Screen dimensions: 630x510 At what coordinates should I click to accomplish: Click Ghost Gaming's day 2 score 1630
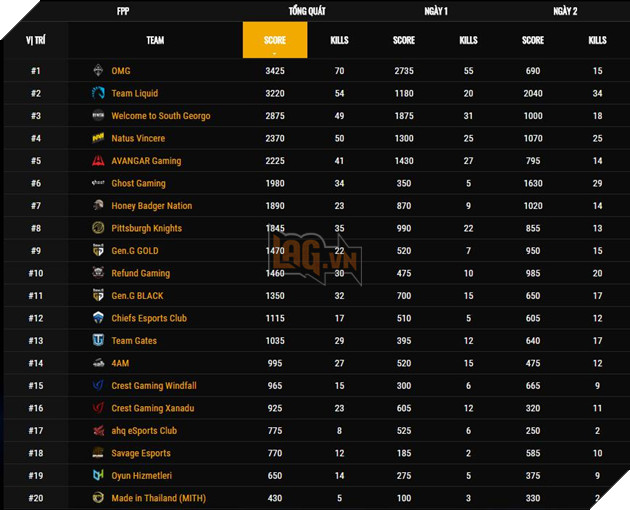click(x=533, y=183)
